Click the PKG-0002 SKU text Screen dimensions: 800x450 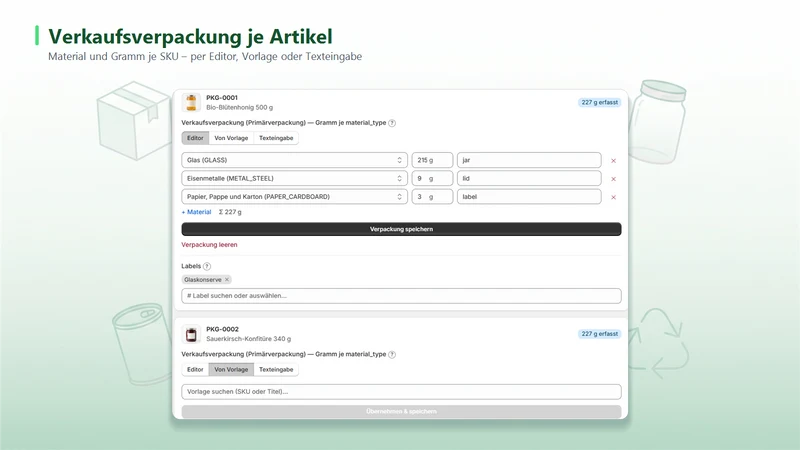tap(222, 330)
